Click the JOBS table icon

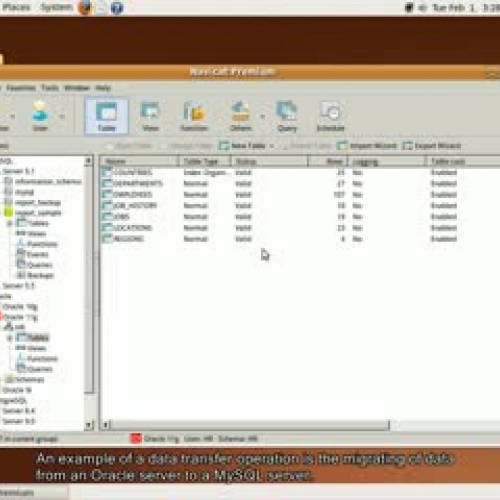point(107,217)
